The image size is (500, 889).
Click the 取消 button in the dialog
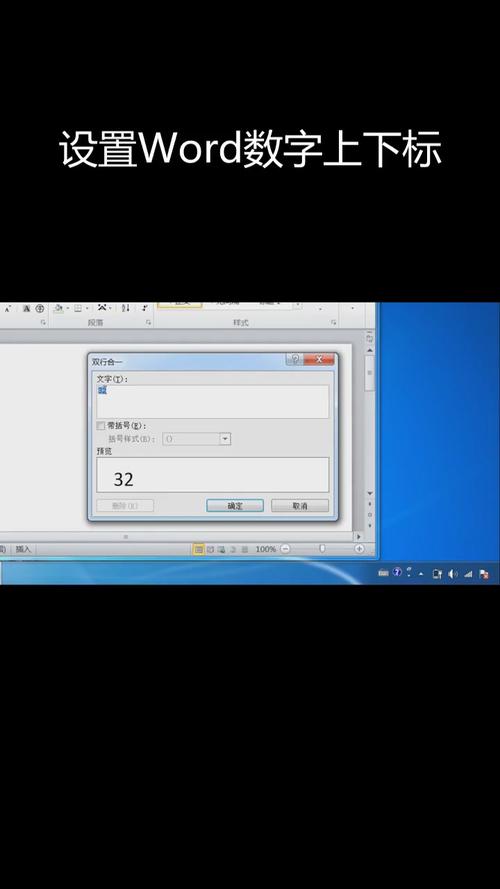coord(300,506)
